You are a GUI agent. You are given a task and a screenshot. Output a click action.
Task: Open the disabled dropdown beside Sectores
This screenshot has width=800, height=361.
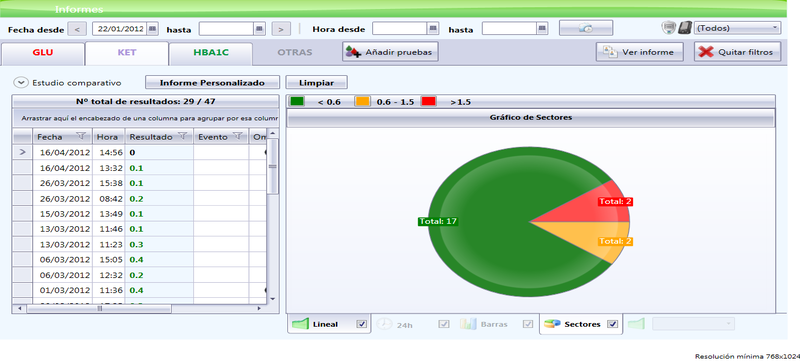694,323
